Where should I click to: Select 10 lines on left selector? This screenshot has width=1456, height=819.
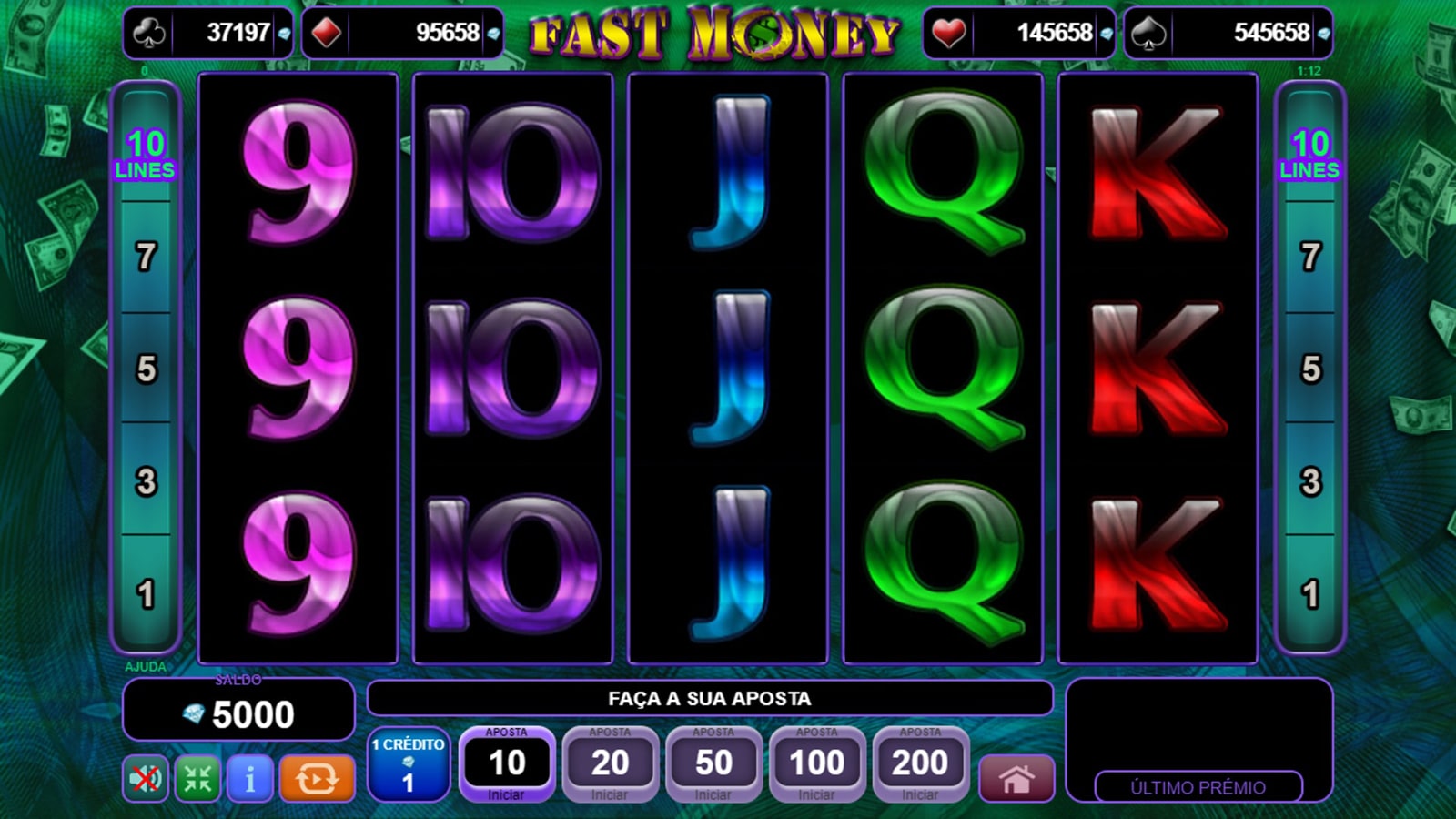click(x=146, y=154)
